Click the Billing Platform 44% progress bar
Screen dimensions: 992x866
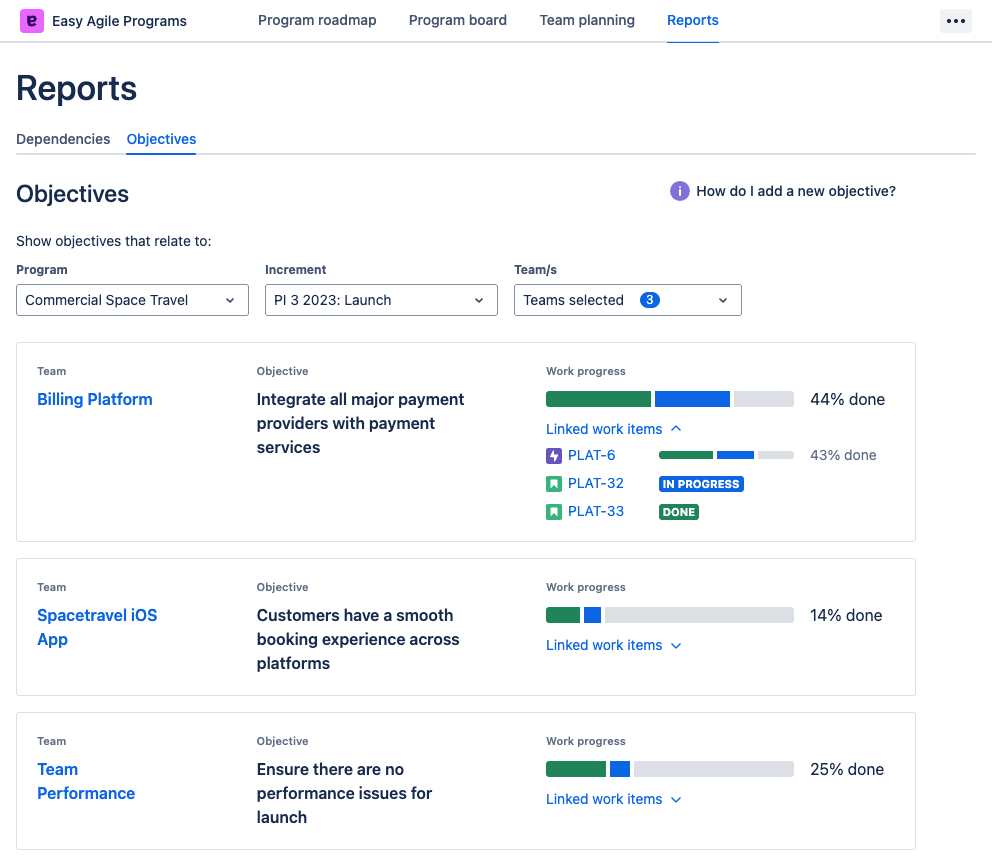(x=669, y=399)
